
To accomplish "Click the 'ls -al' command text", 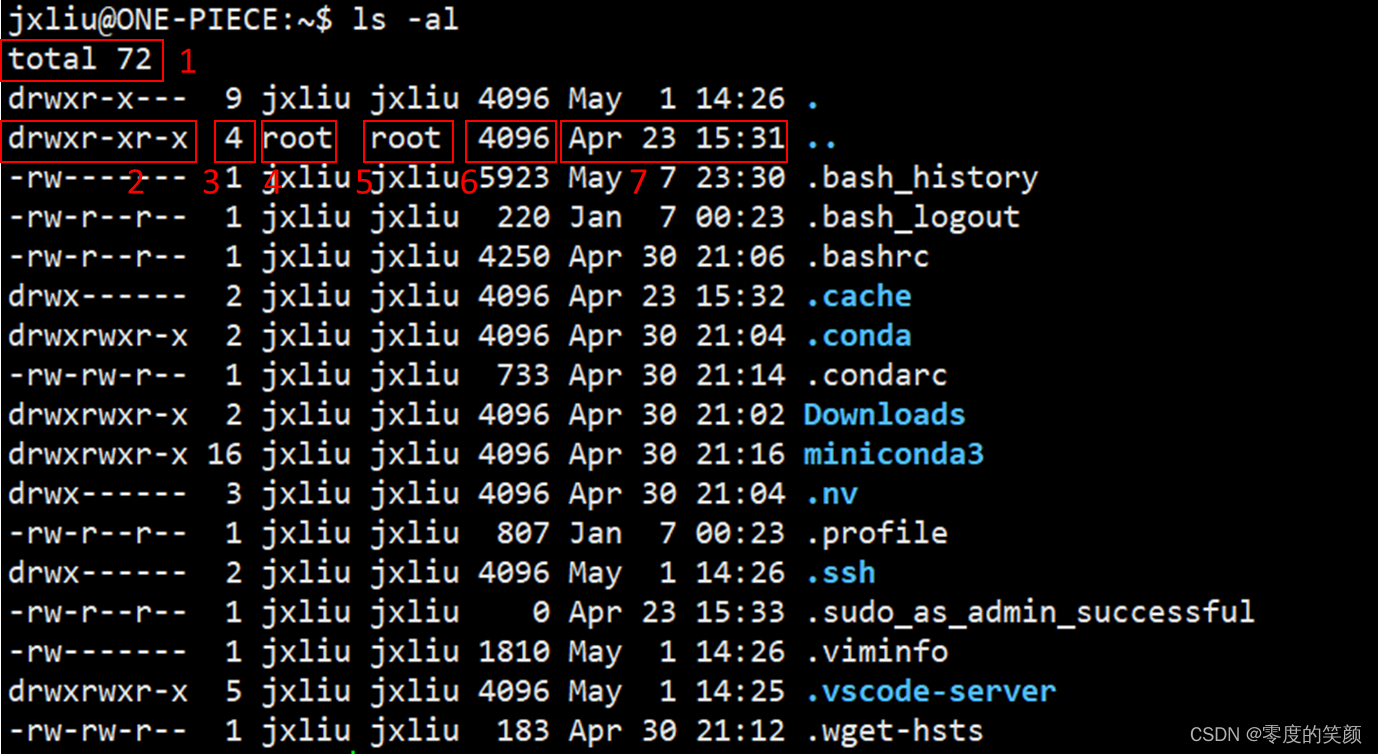I will [x=405, y=19].
